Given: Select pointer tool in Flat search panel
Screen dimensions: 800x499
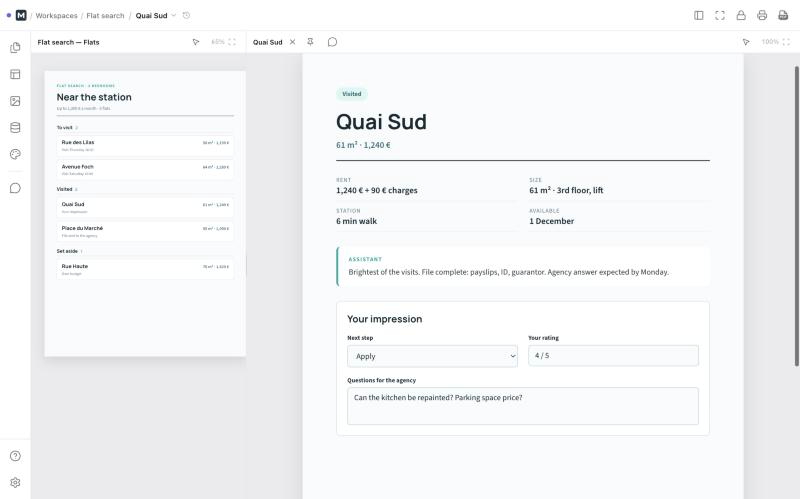Looking at the screenshot, I should pos(196,42).
